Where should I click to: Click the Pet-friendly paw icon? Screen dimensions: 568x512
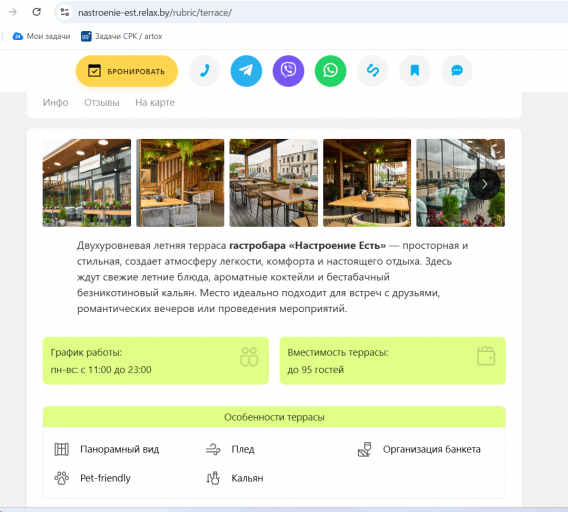click(62, 478)
